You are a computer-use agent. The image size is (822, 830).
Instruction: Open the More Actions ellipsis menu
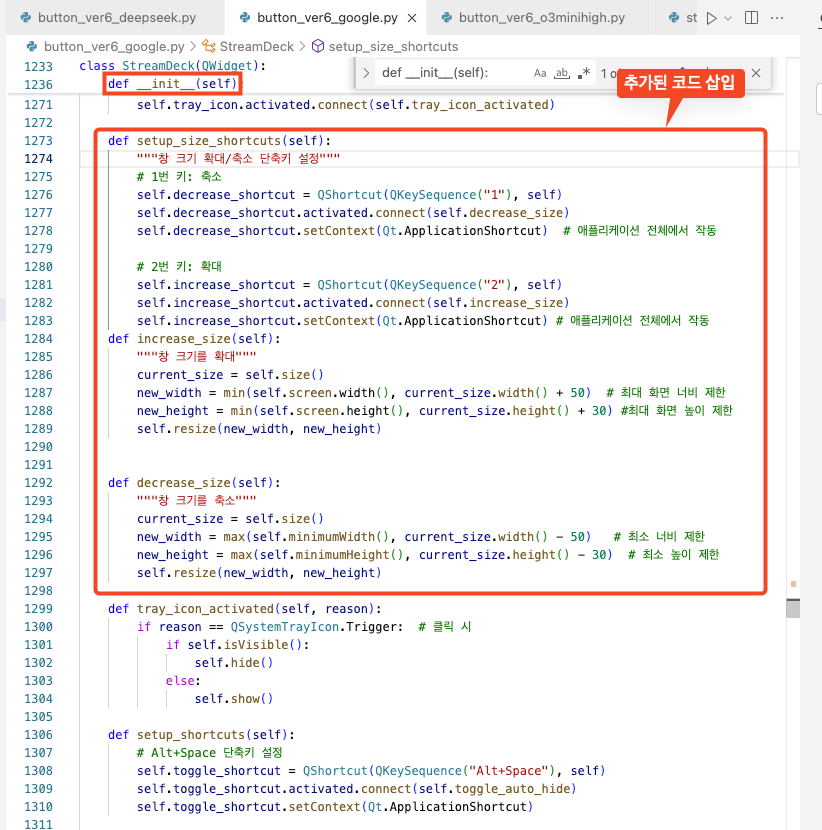click(777, 18)
